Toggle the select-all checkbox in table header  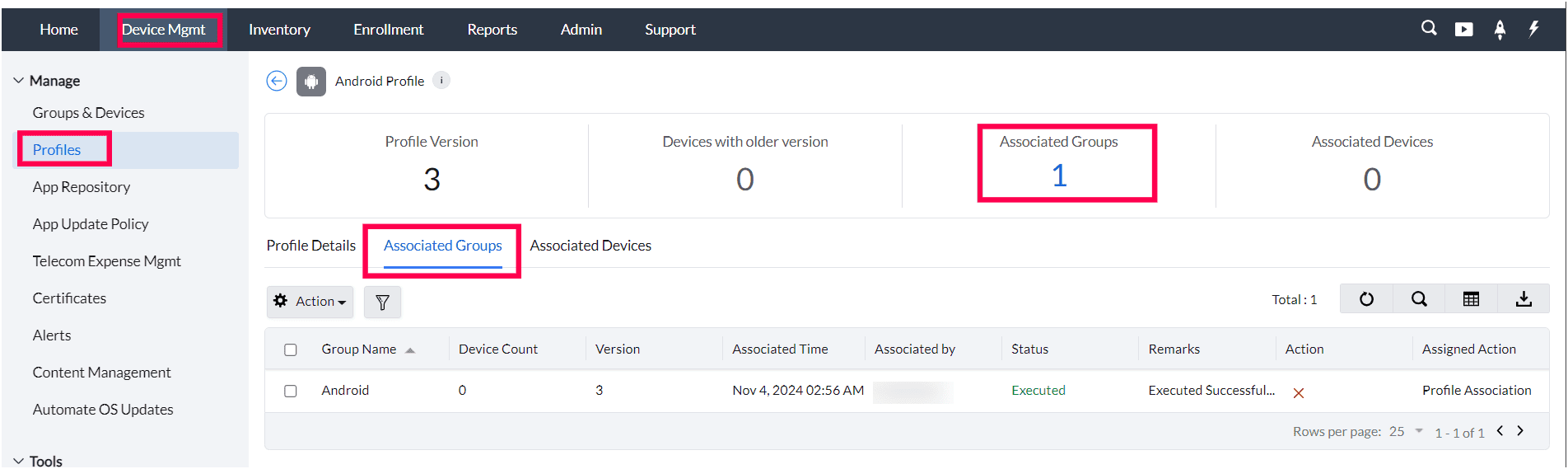point(291,349)
